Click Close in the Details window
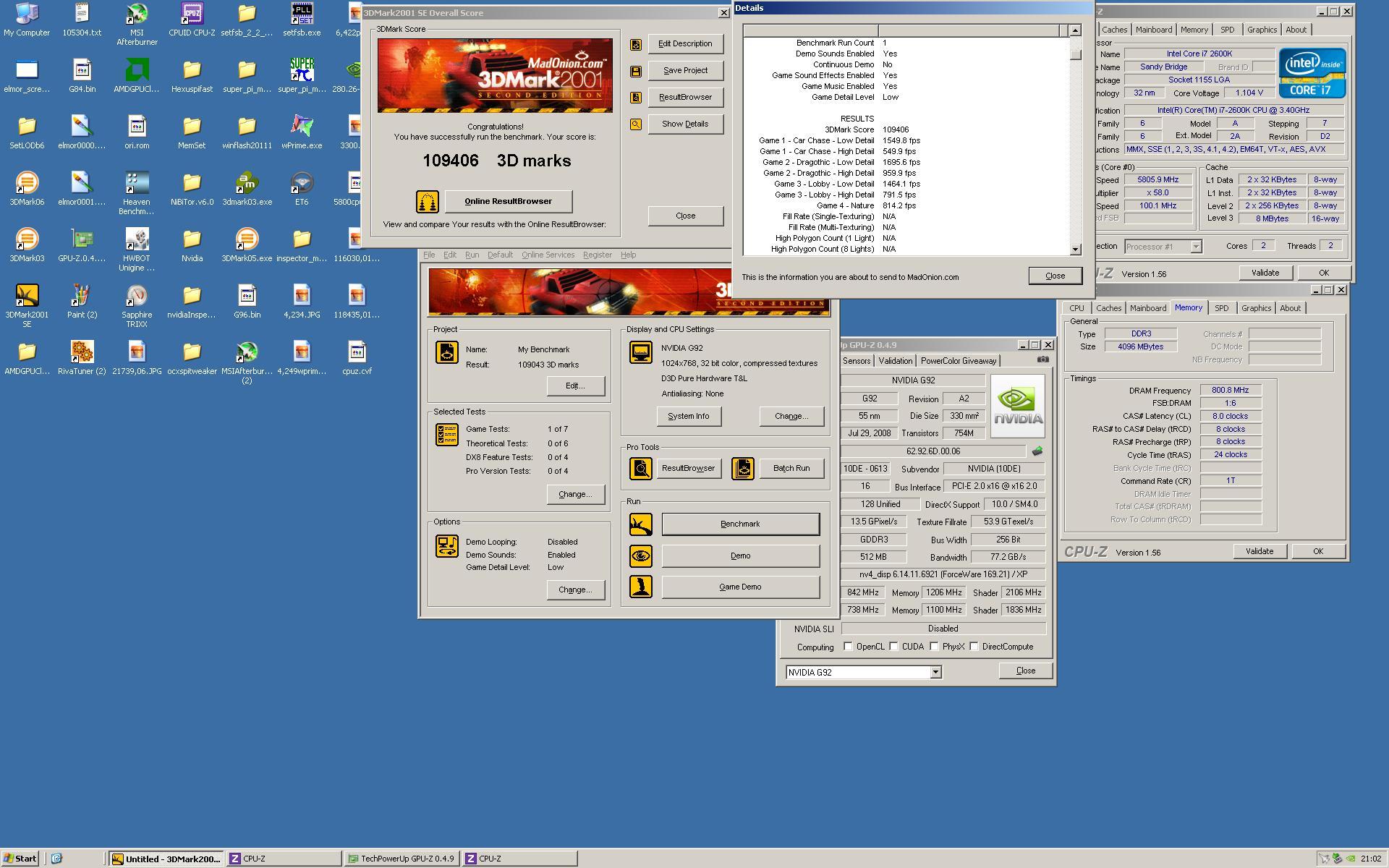 coord(1055,276)
